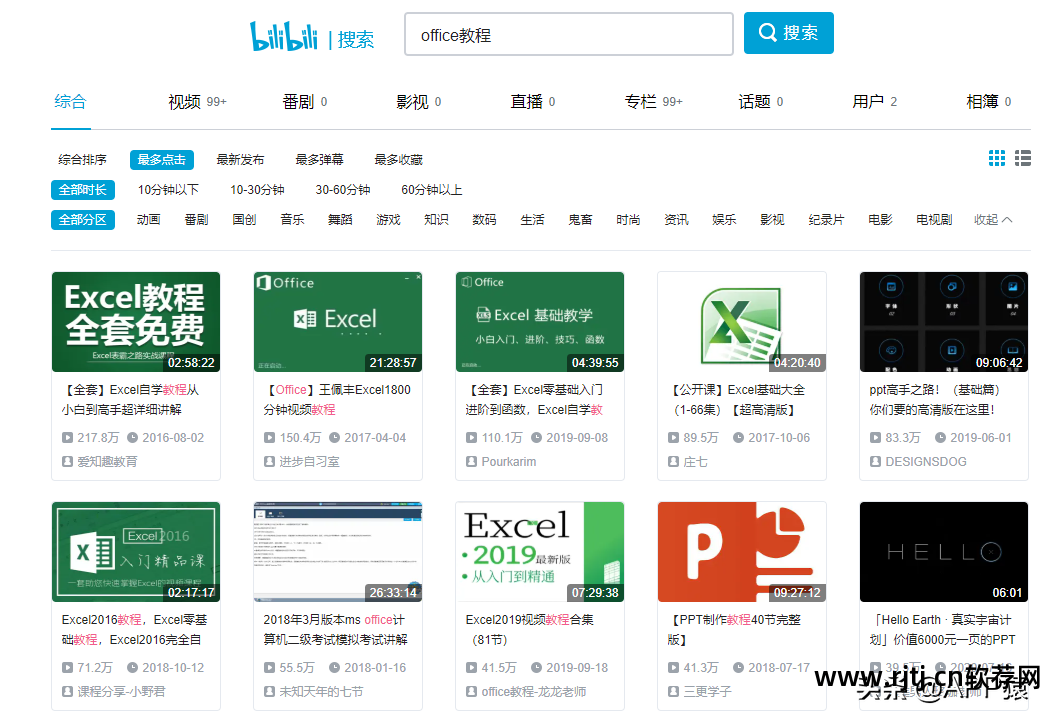The height and width of the screenshot is (723, 1050).
Task: Filter by 生活 category
Action: pyautogui.click(x=532, y=220)
